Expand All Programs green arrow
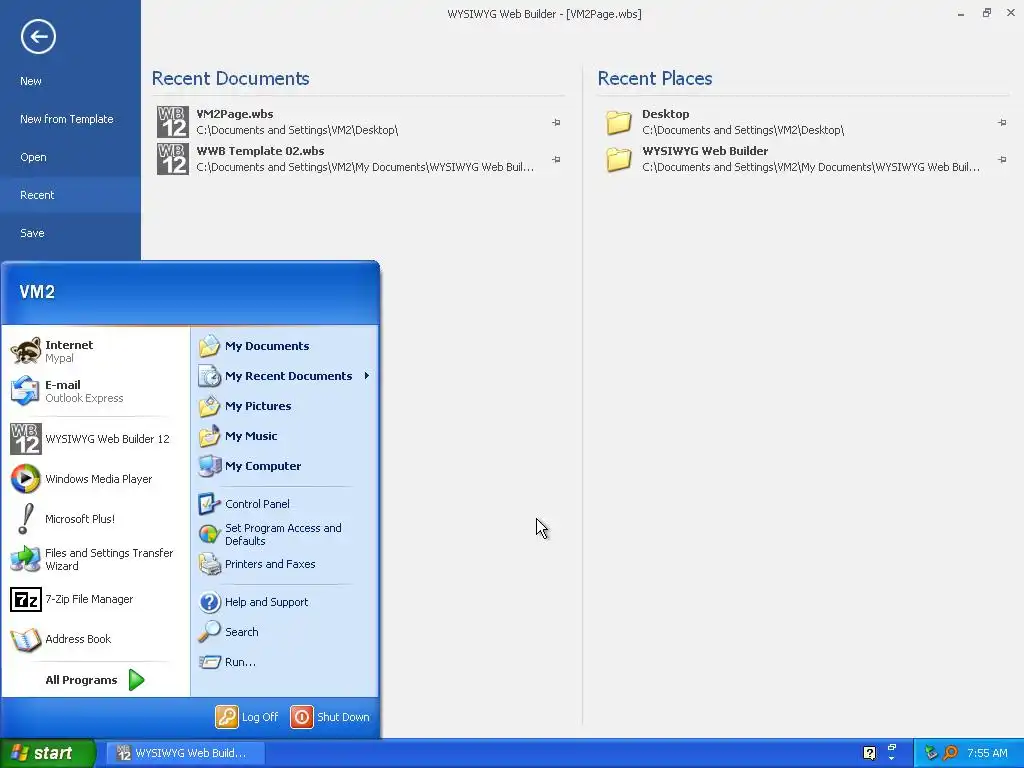Viewport: 1024px width, 768px height. 136,680
